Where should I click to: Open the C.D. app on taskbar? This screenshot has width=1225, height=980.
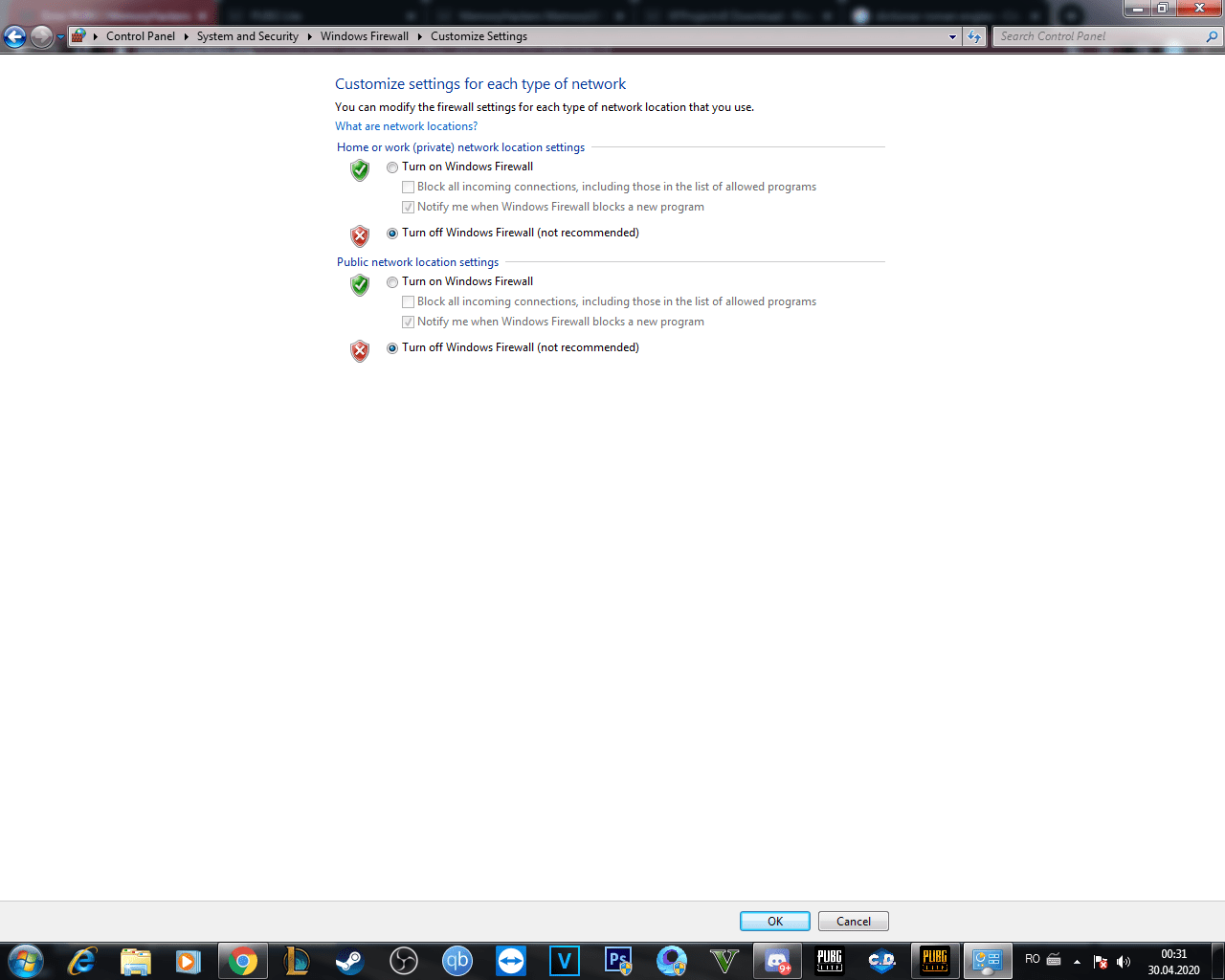click(x=881, y=961)
